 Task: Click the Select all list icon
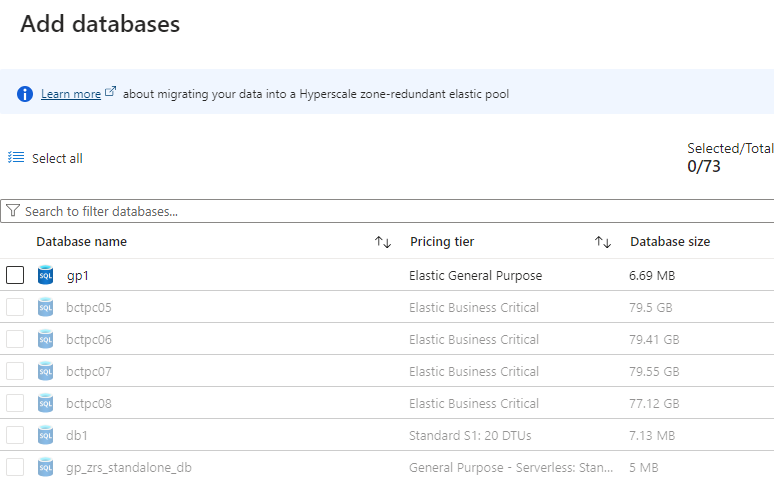pyautogui.click(x=16, y=158)
